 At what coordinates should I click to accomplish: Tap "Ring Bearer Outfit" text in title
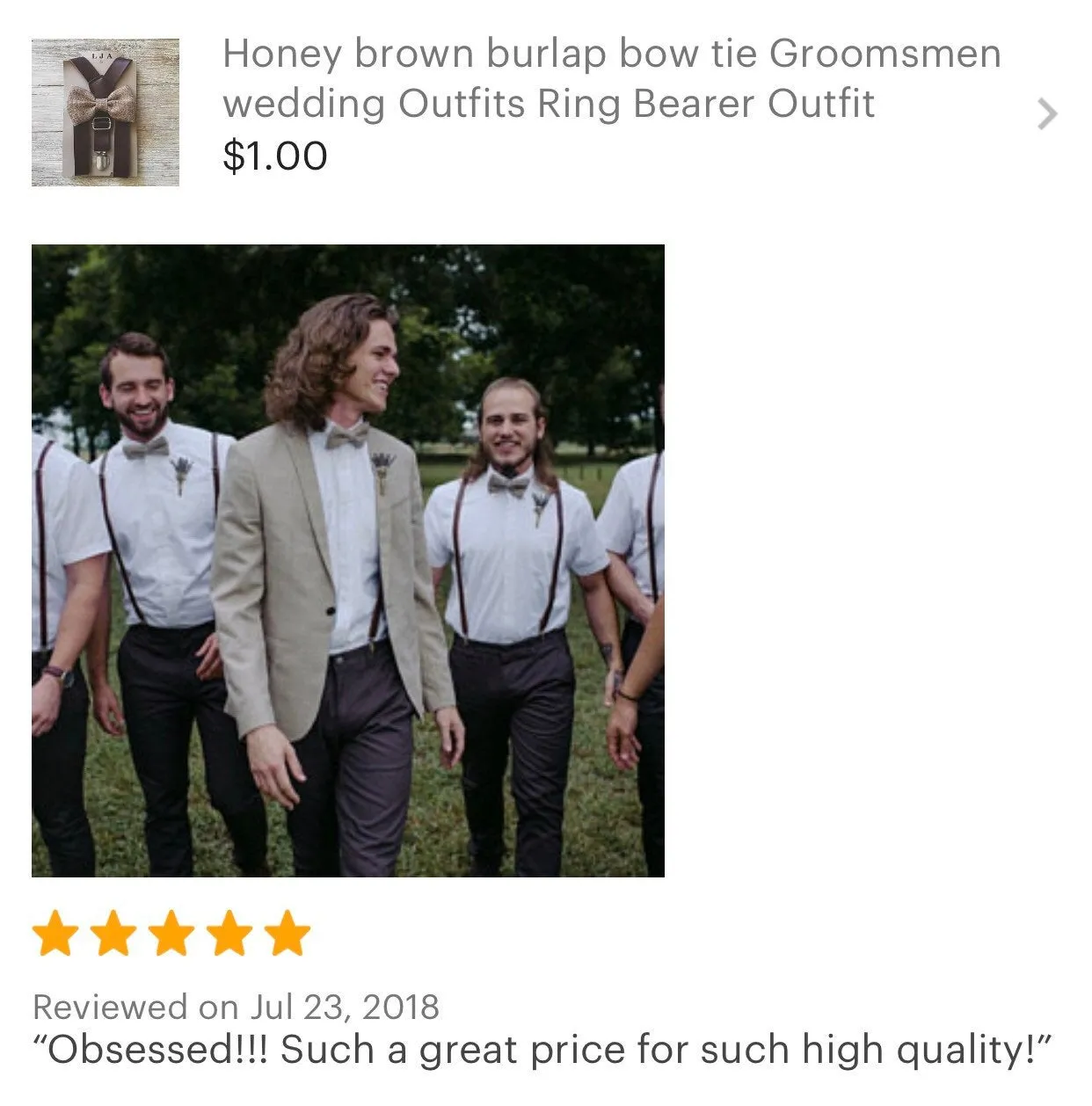coord(706,104)
